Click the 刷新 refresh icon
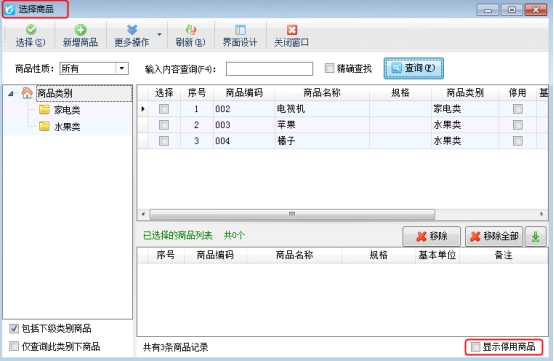Viewport: 554px width, 361px height. pyautogui.click(x=190, y=30)
